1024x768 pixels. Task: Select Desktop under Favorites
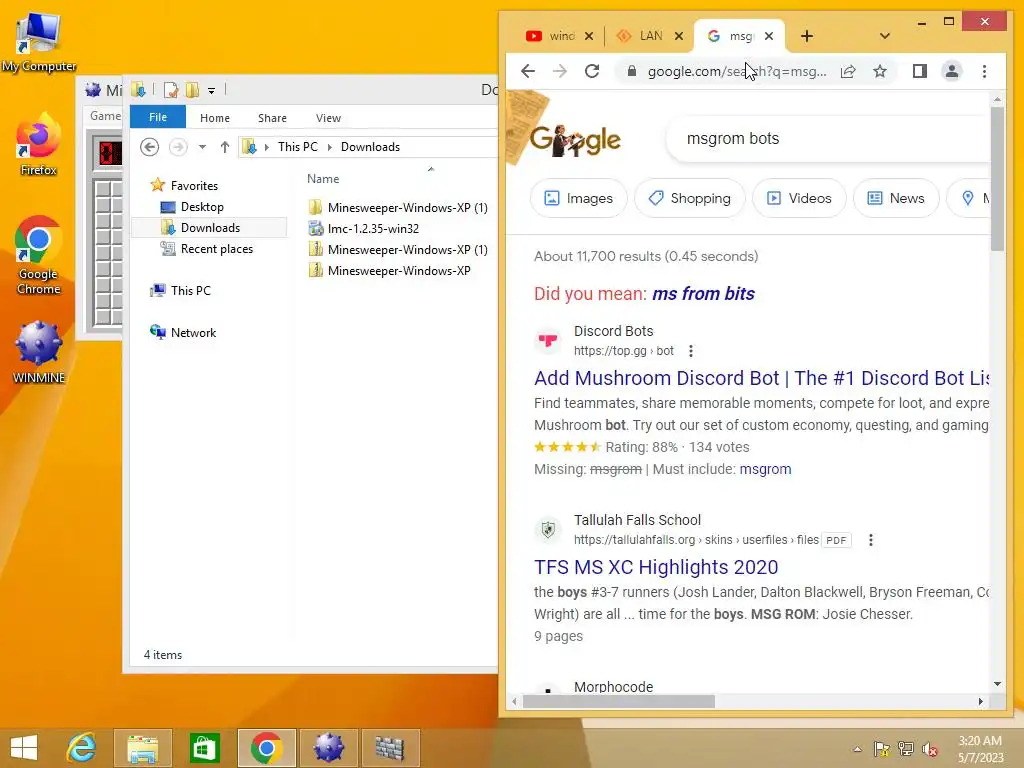pyautogui.click(x=202, y=207)
